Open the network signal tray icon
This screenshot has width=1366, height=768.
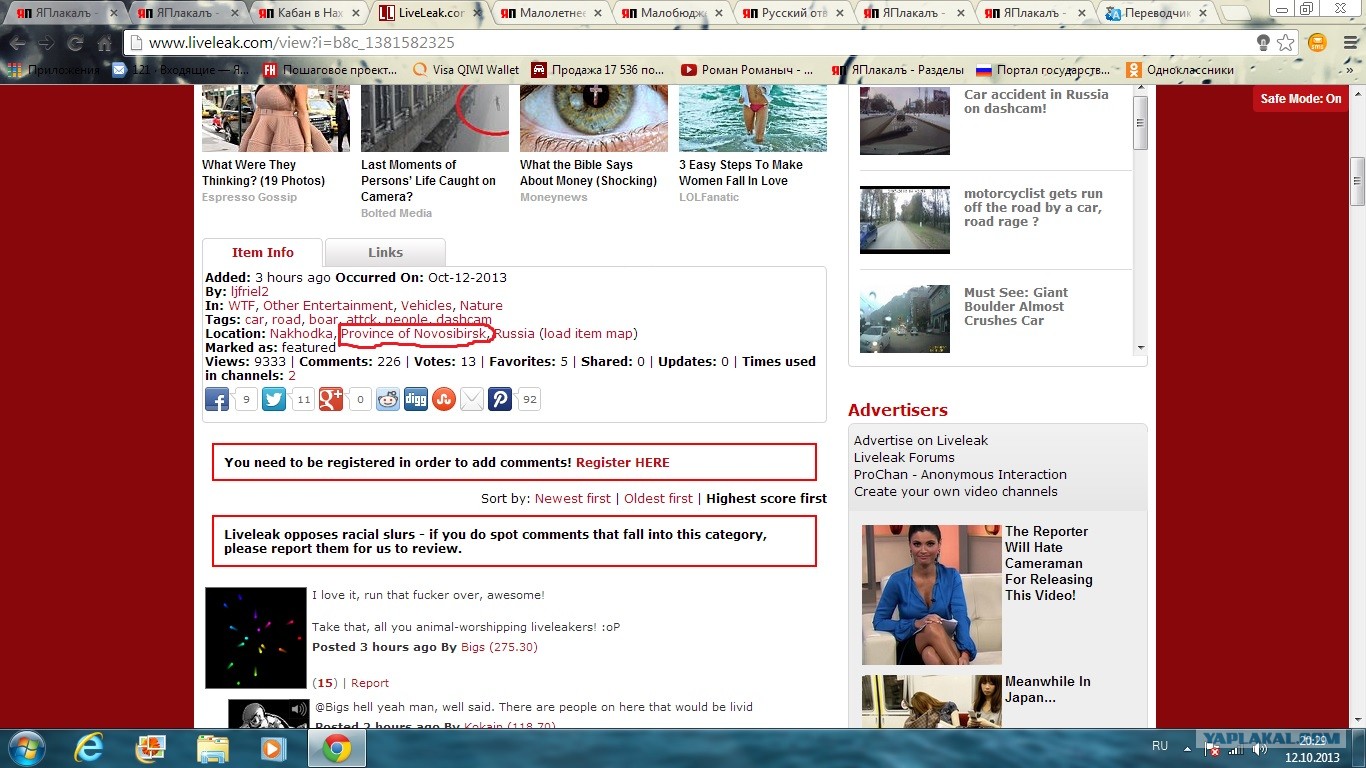tap(1235, 749)
